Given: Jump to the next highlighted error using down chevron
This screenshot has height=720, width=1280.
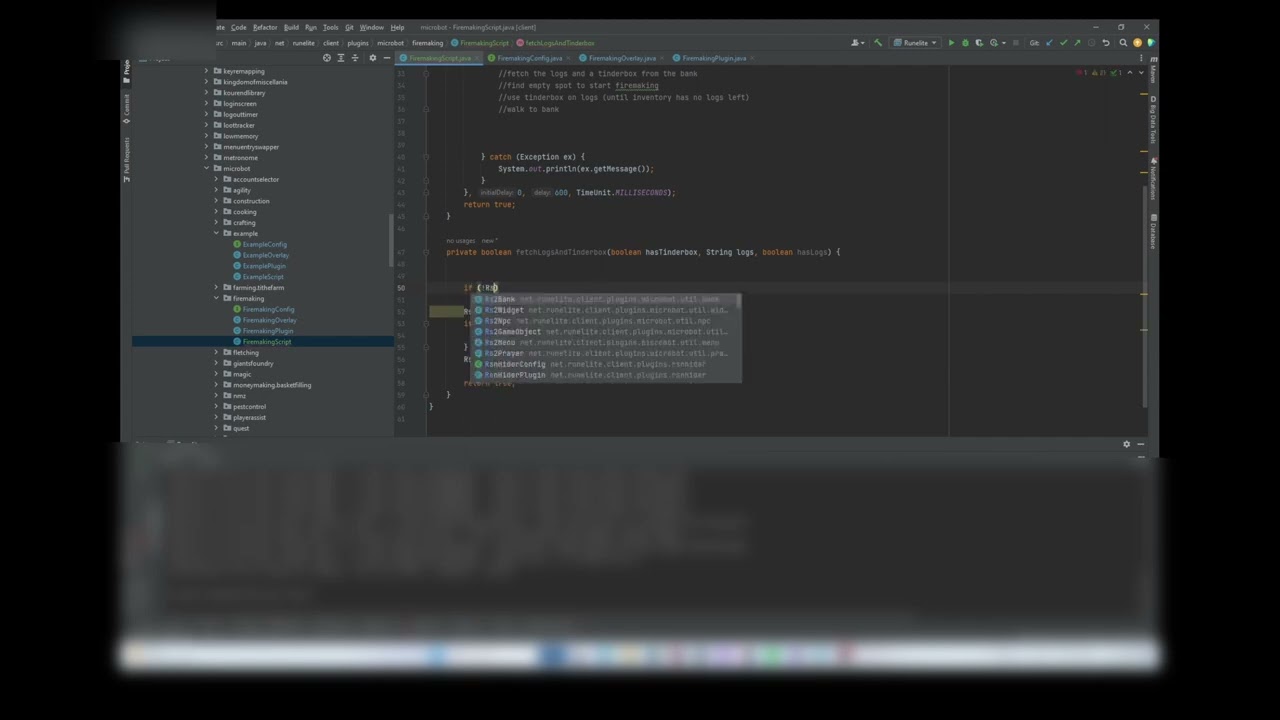Looking at the screenshot, I should 1141,73.
